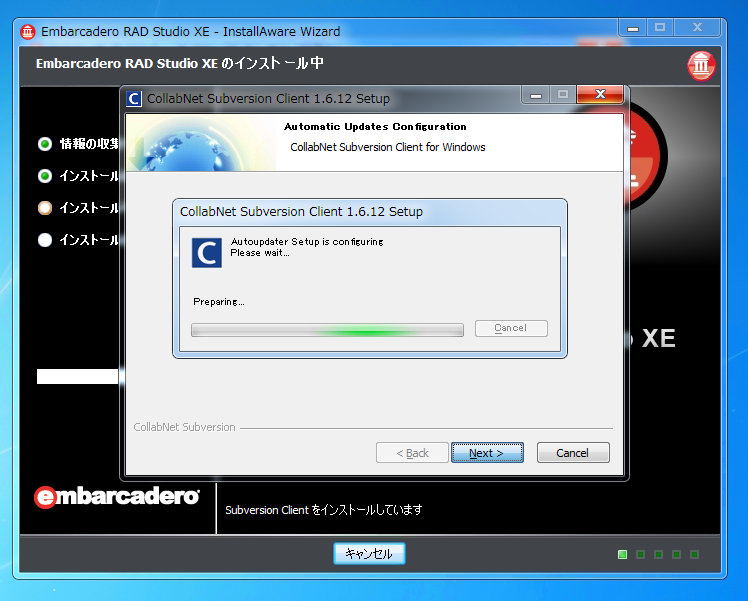Click the キャンセル button in InstallAware Wizard
The width and height of the screenshot is (748, 601).
click(x=369, y=553)
